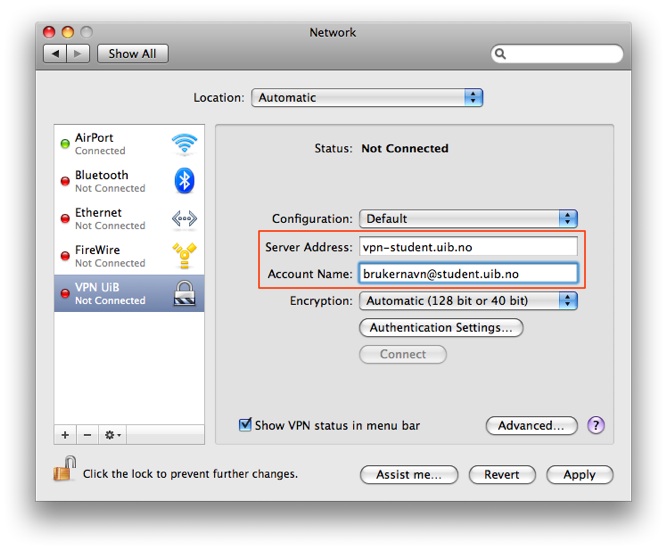Remove selected service with the minus button
This screenshot has height=550, width=667.
coord(87,435)
